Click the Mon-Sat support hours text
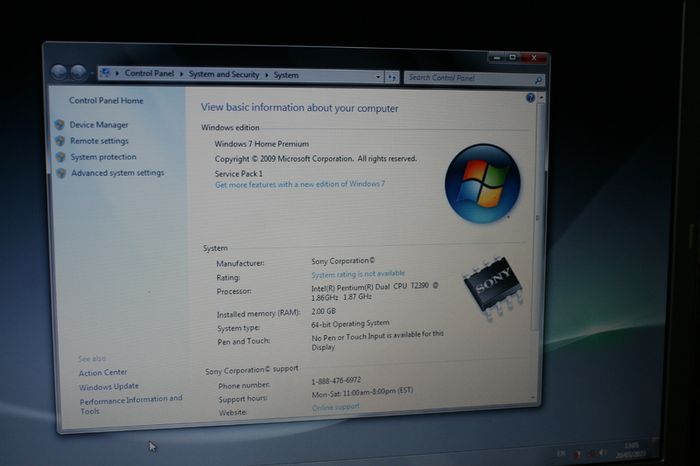 362,392
